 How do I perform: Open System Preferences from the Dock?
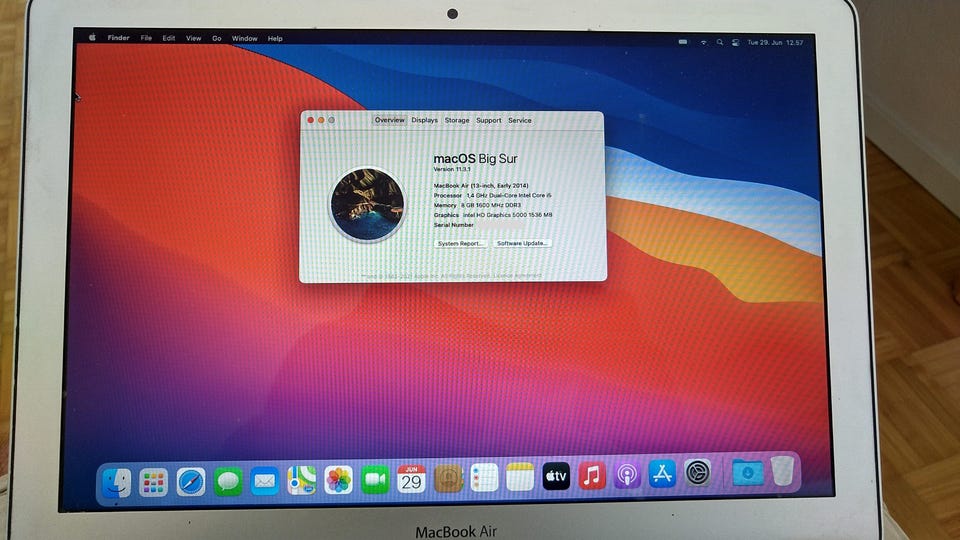[697, 473]
